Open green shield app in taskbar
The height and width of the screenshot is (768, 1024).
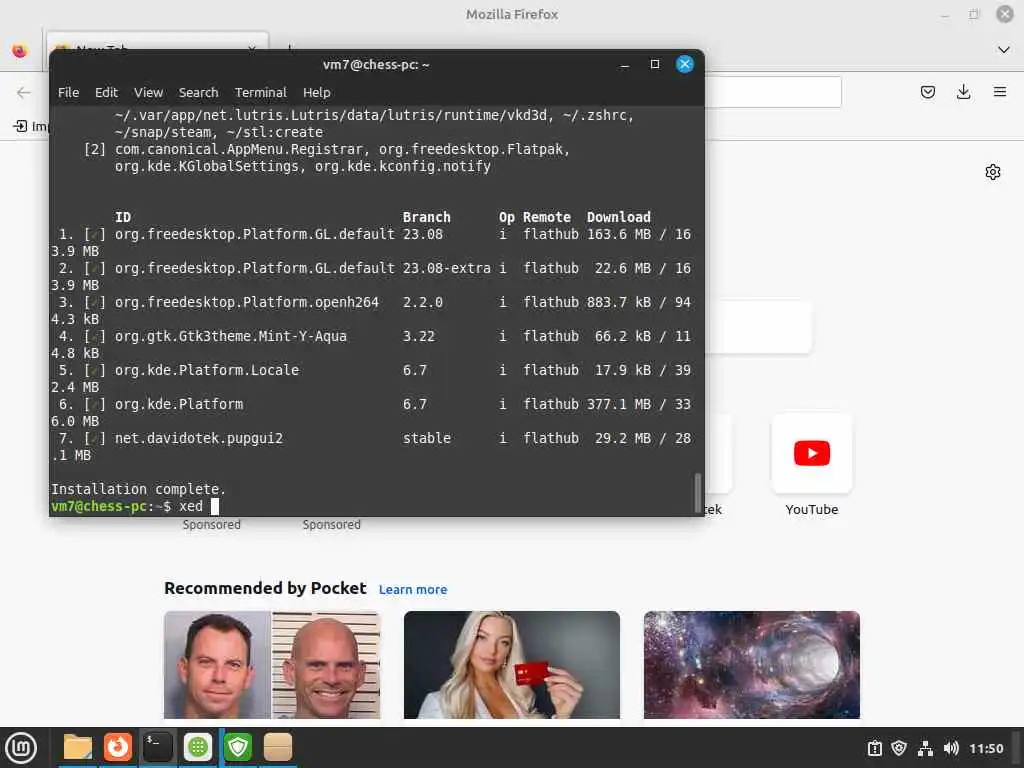238,747
